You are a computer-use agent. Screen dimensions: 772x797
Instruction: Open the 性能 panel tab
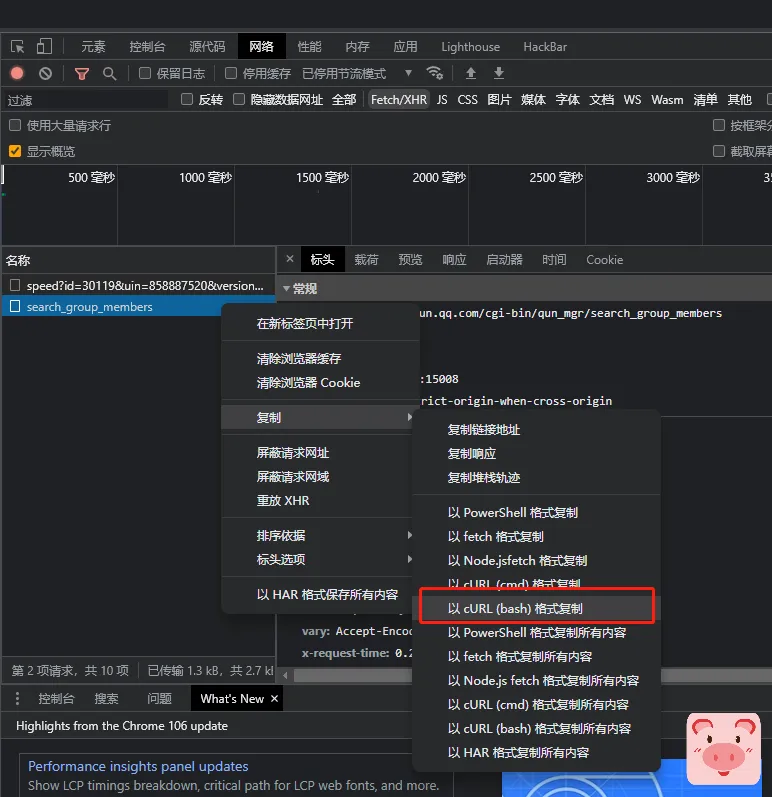[309, 47]
